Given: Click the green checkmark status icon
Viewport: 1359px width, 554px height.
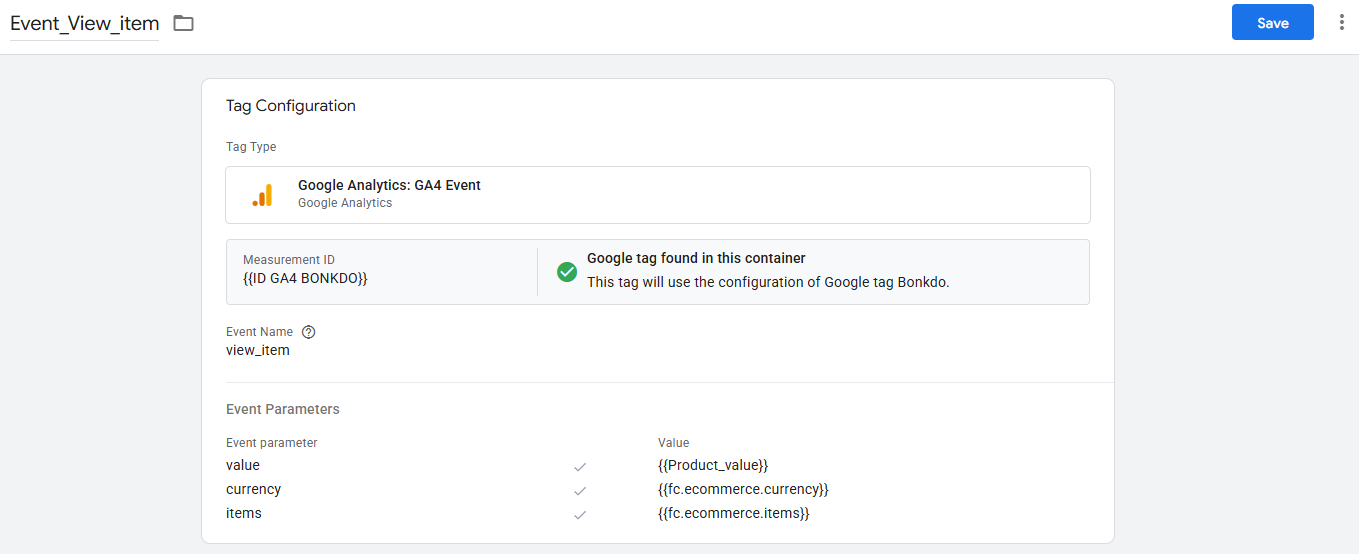Looking at the screenshot, I should tap(567, 272).
